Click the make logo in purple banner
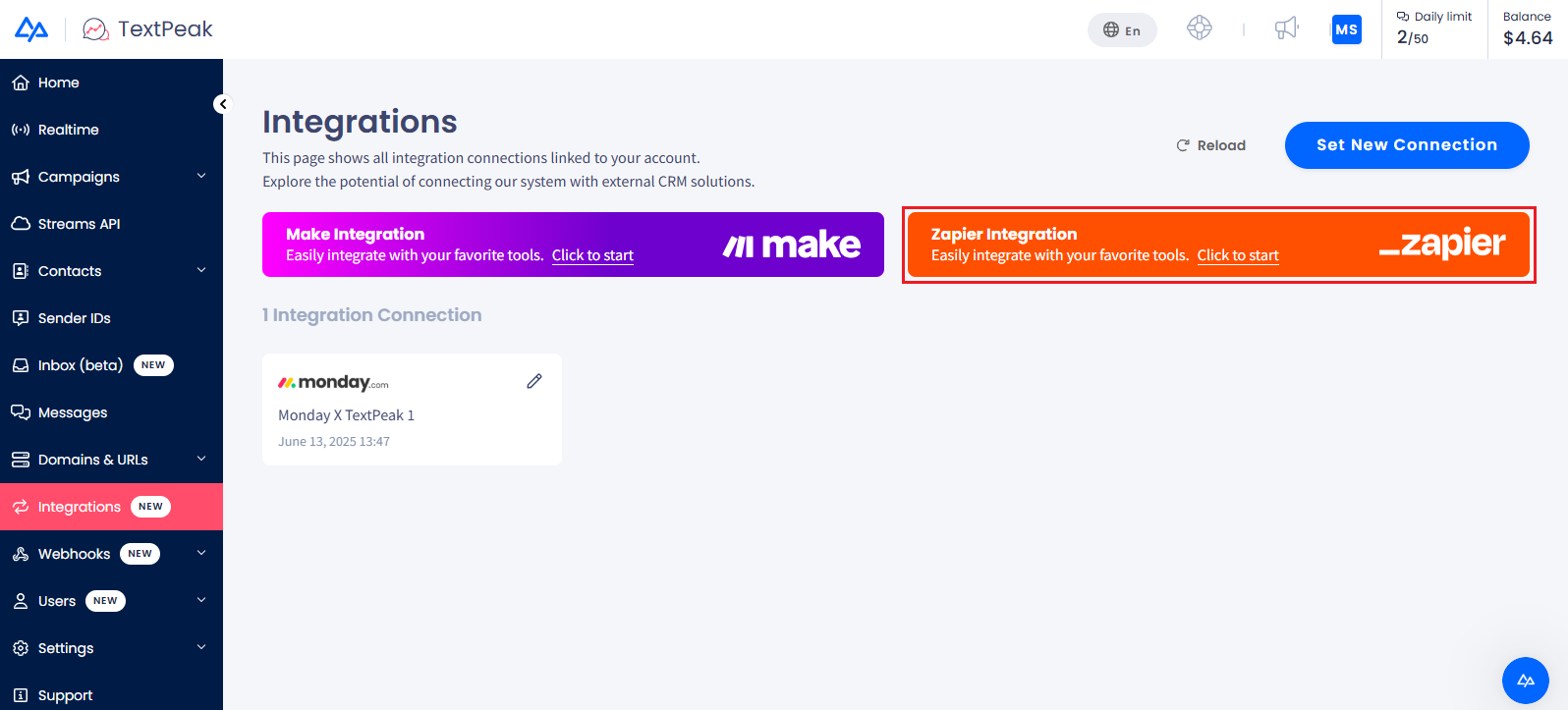The height and width of the screenshot is (710, 1568). point(792,245)
